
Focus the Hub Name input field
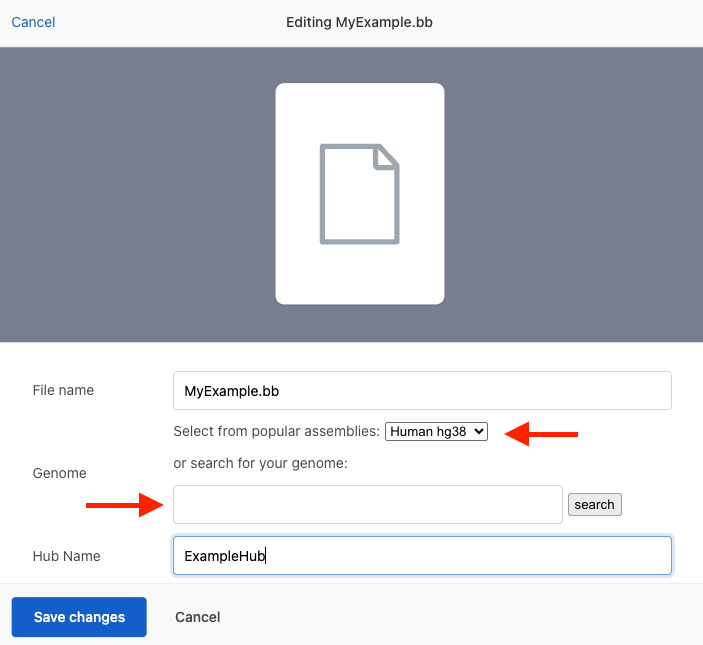coord(422,555)
